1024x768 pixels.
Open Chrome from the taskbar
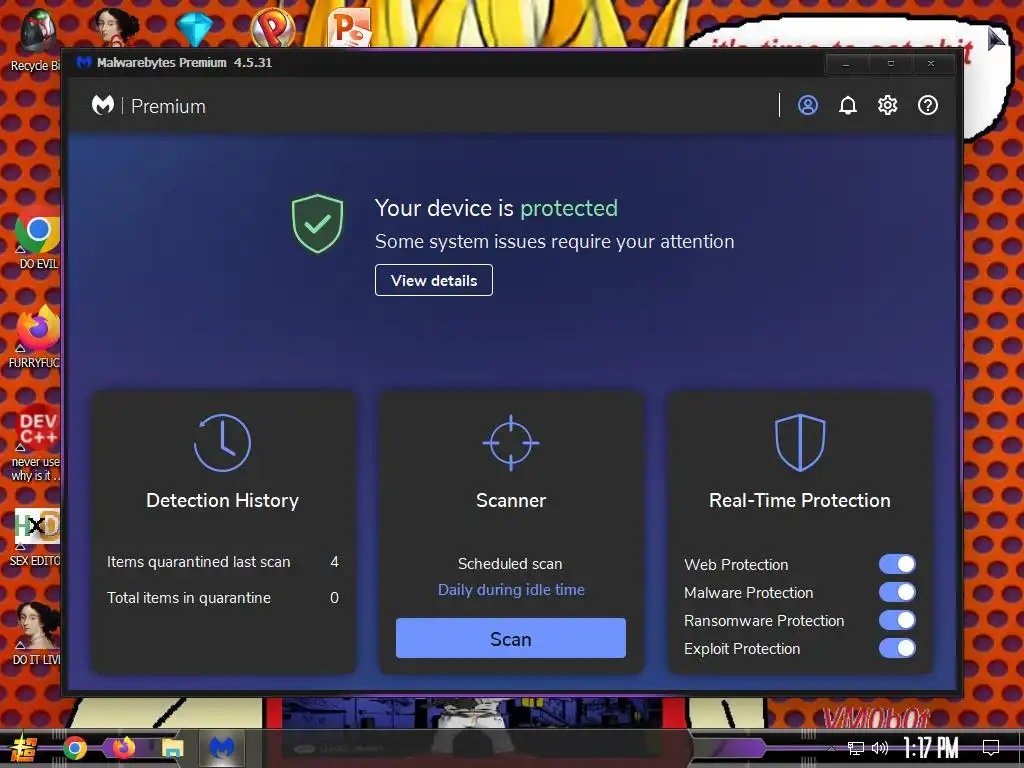click(75, 748)
